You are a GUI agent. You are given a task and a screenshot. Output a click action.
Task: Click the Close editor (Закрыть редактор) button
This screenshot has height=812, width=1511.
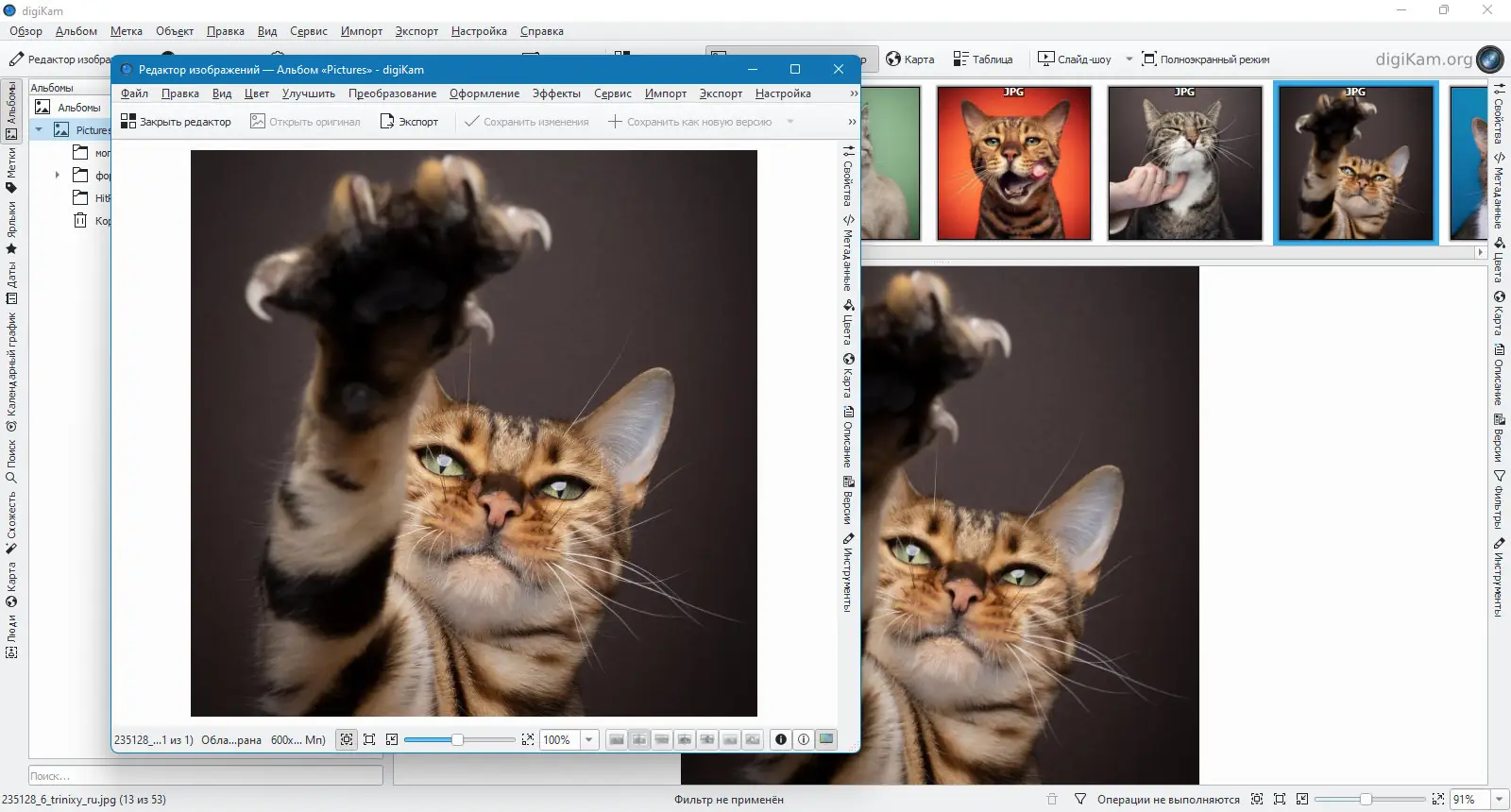click(x=176, y=122)
